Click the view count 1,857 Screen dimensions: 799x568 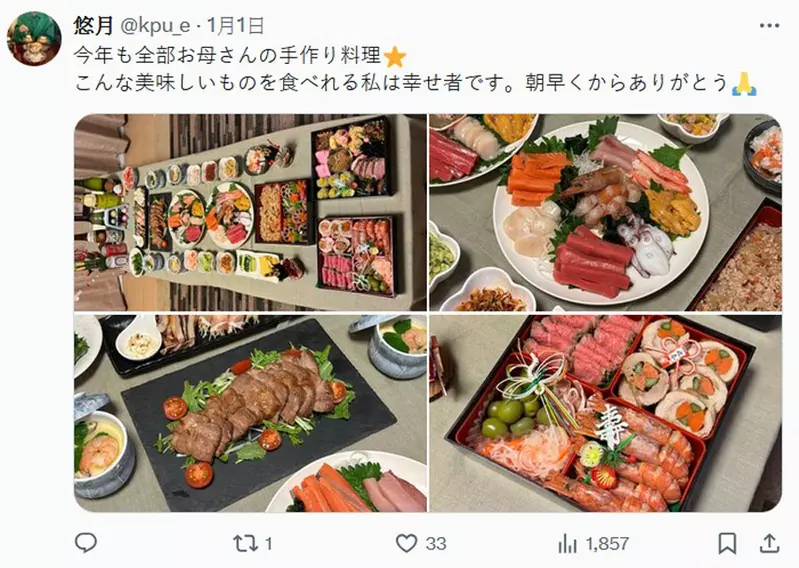[x=607, y=544]
